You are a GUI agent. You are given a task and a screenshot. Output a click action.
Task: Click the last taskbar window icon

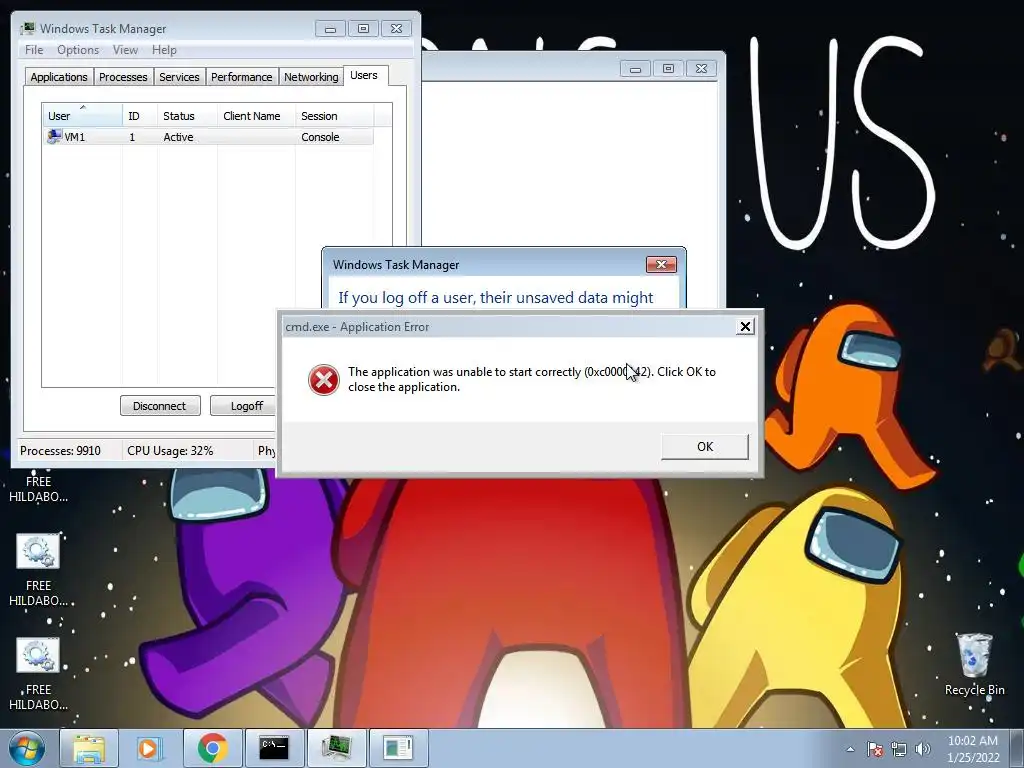tap(398, 748)
